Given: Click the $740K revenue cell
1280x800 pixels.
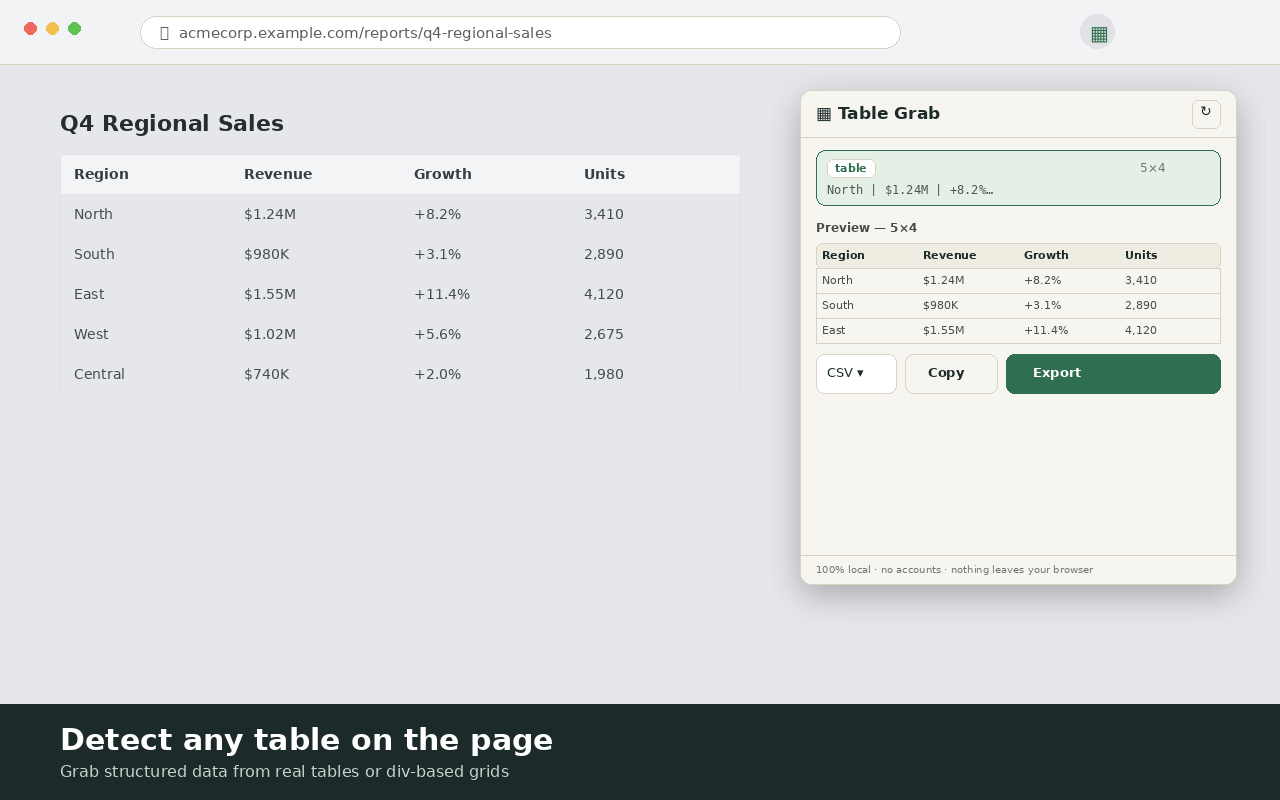Looking at the screenshot, I should (x=266, y=374).
